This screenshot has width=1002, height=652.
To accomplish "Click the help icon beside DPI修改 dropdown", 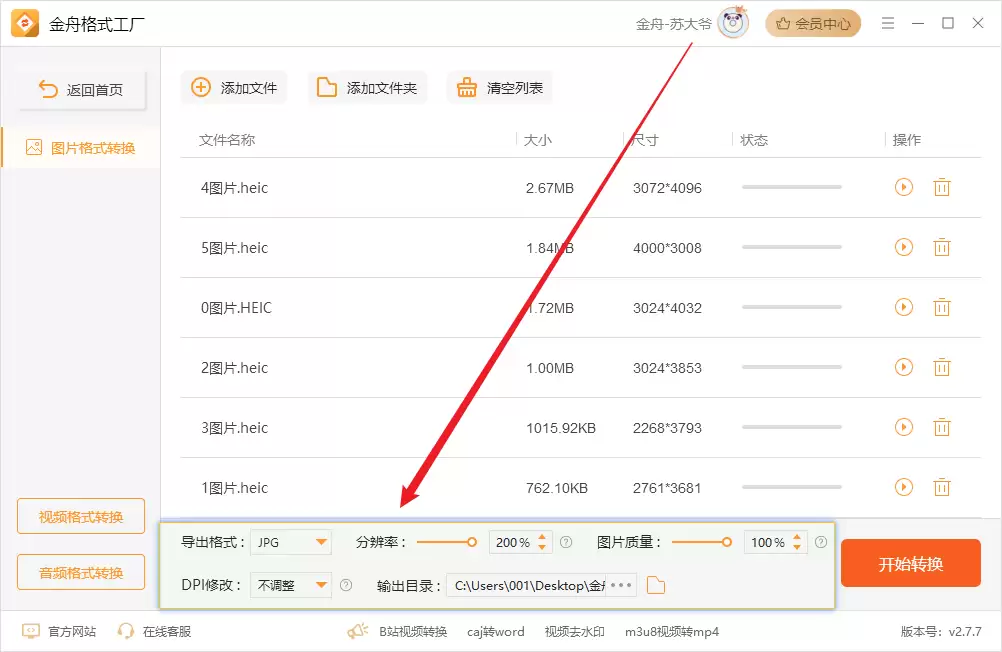I will point(346,585).
